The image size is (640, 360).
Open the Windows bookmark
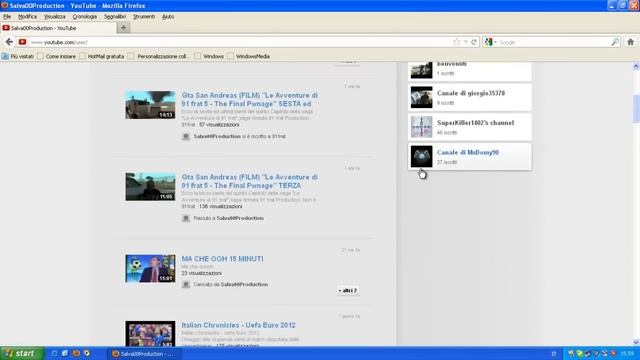click(x=209, y=56)
